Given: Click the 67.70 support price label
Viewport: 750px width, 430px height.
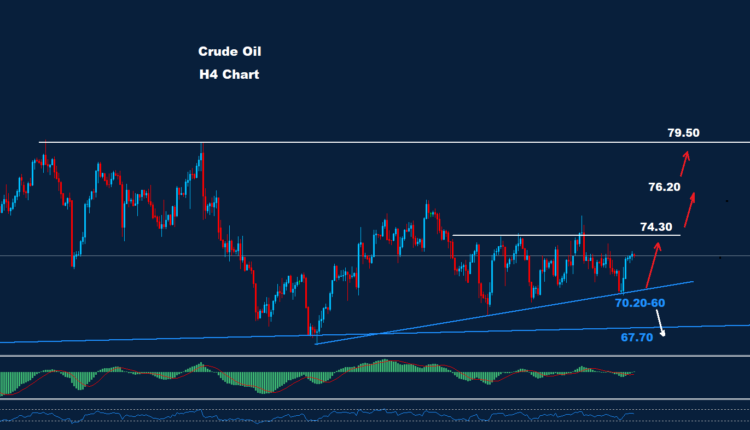Looking at the screenshot, I should [x=637, y=338].
